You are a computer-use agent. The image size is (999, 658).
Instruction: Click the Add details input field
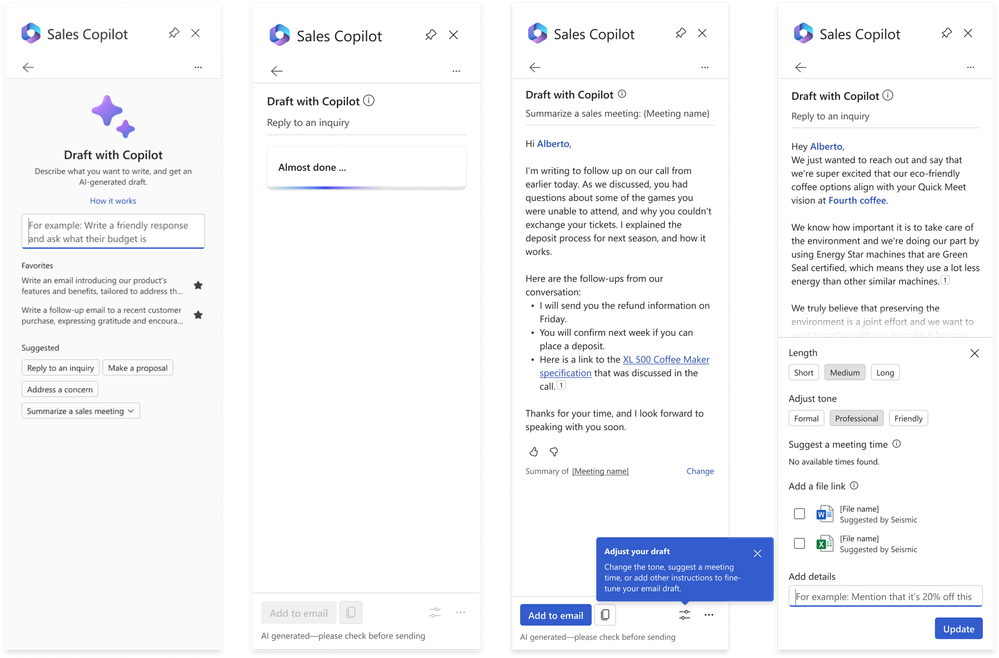click(886, 596)
